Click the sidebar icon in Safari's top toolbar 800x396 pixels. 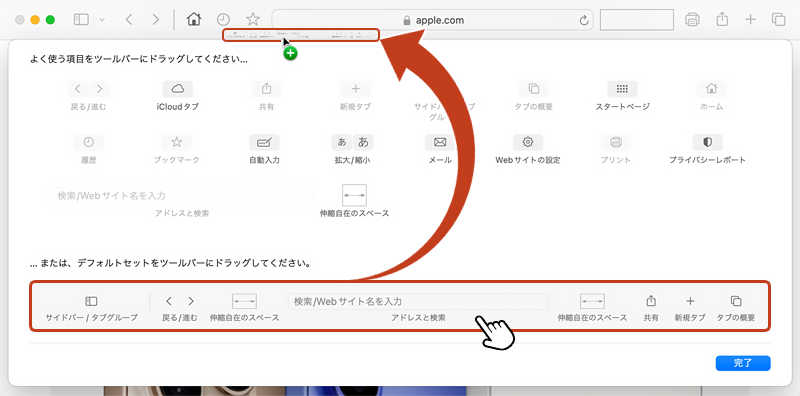tap(81, 20)
